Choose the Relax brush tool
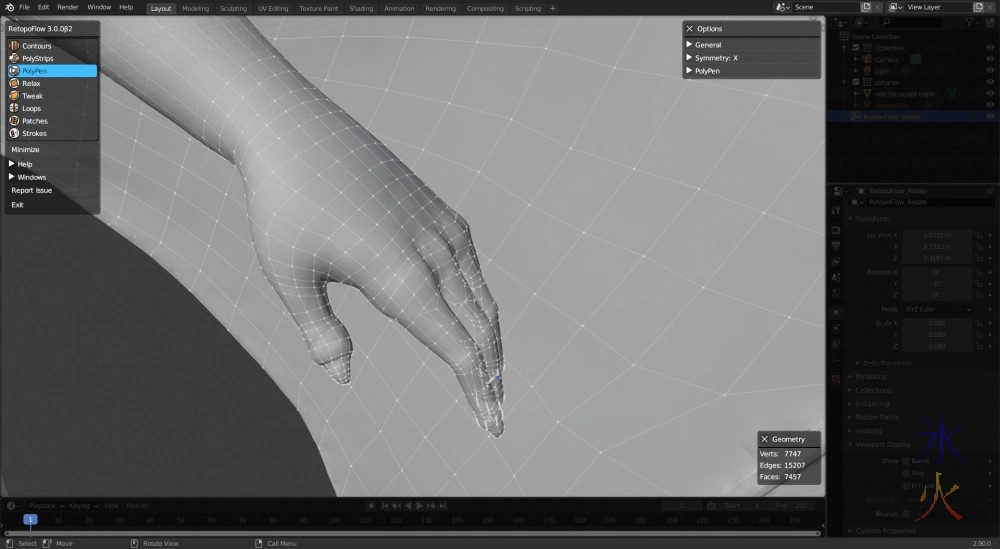The width and height of the screenshot is (1000, 549). [x=31, y=84]
